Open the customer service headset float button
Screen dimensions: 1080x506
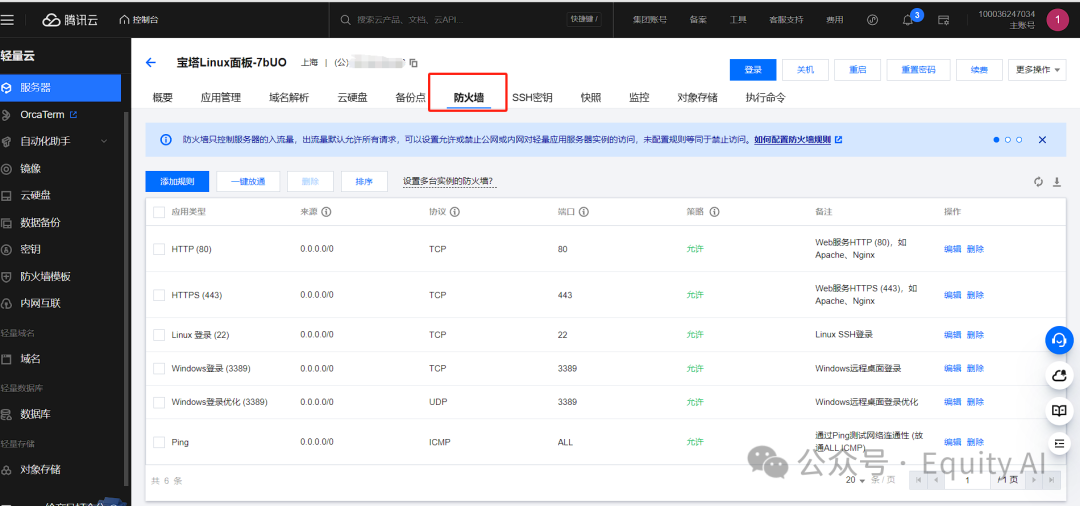[x=1059, y=340]
